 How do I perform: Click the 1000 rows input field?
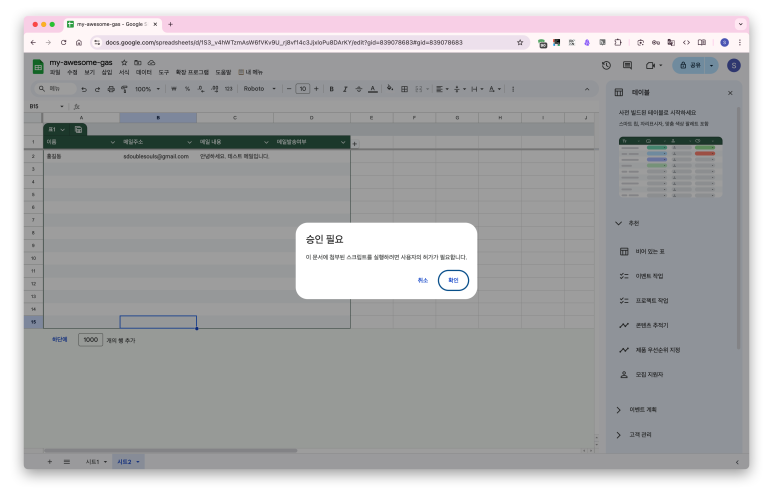coord(91,340)
